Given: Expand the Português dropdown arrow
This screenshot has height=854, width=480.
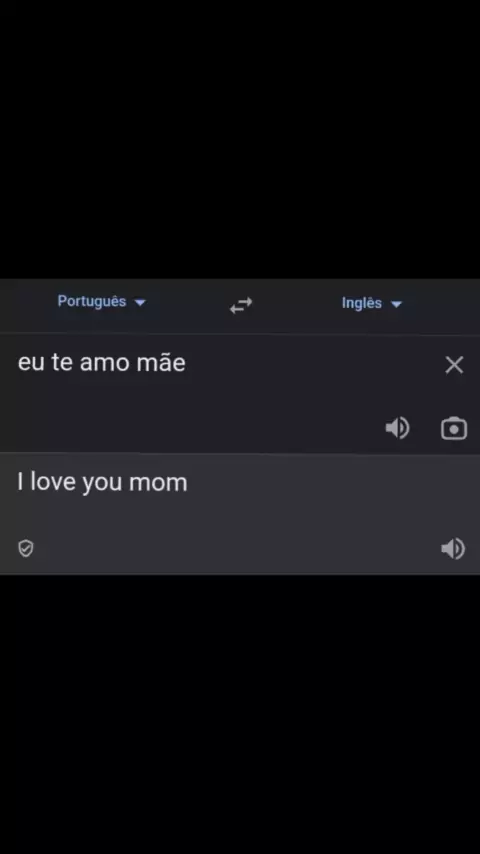Looking at the screenshot, I should coord(140,302).
